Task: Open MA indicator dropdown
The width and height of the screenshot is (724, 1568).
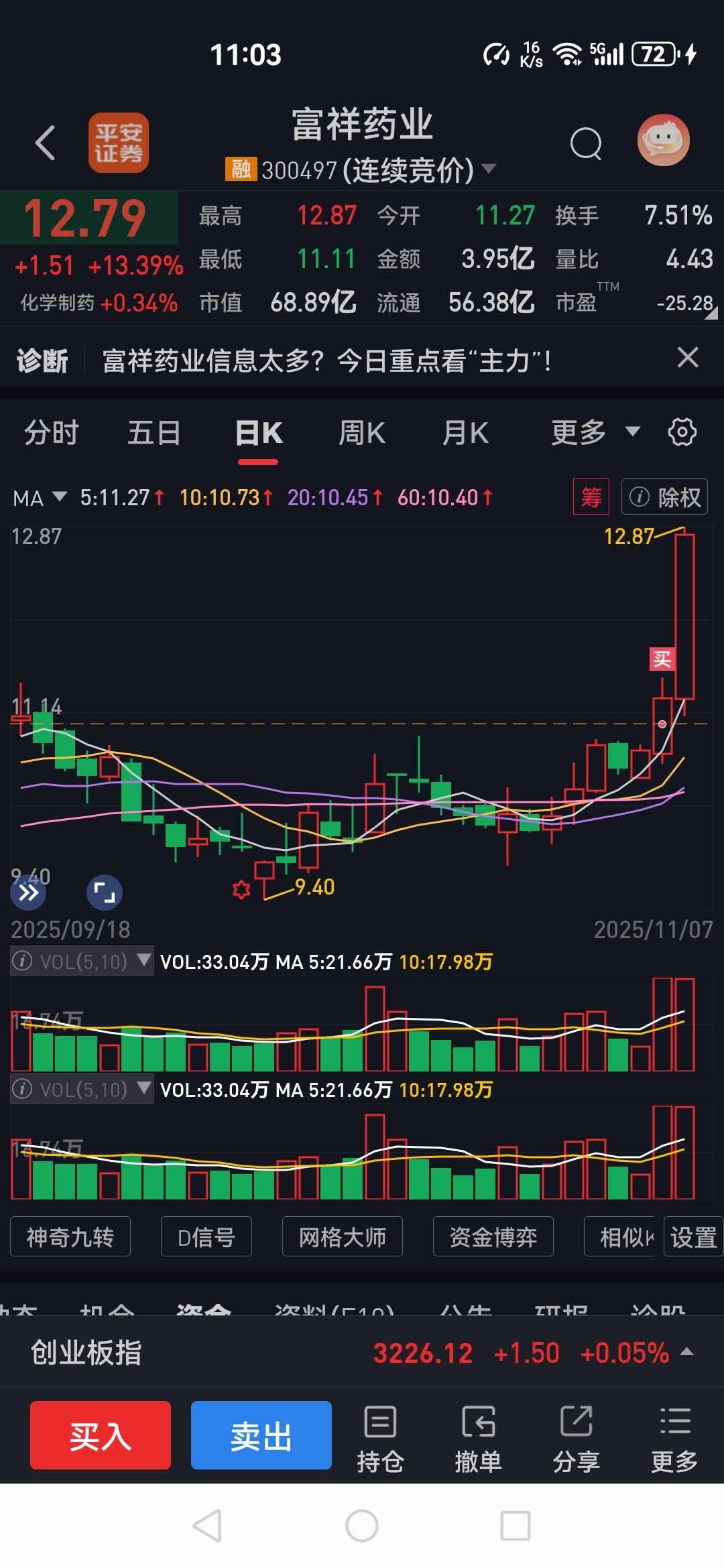Action: [x=40, y=498]
